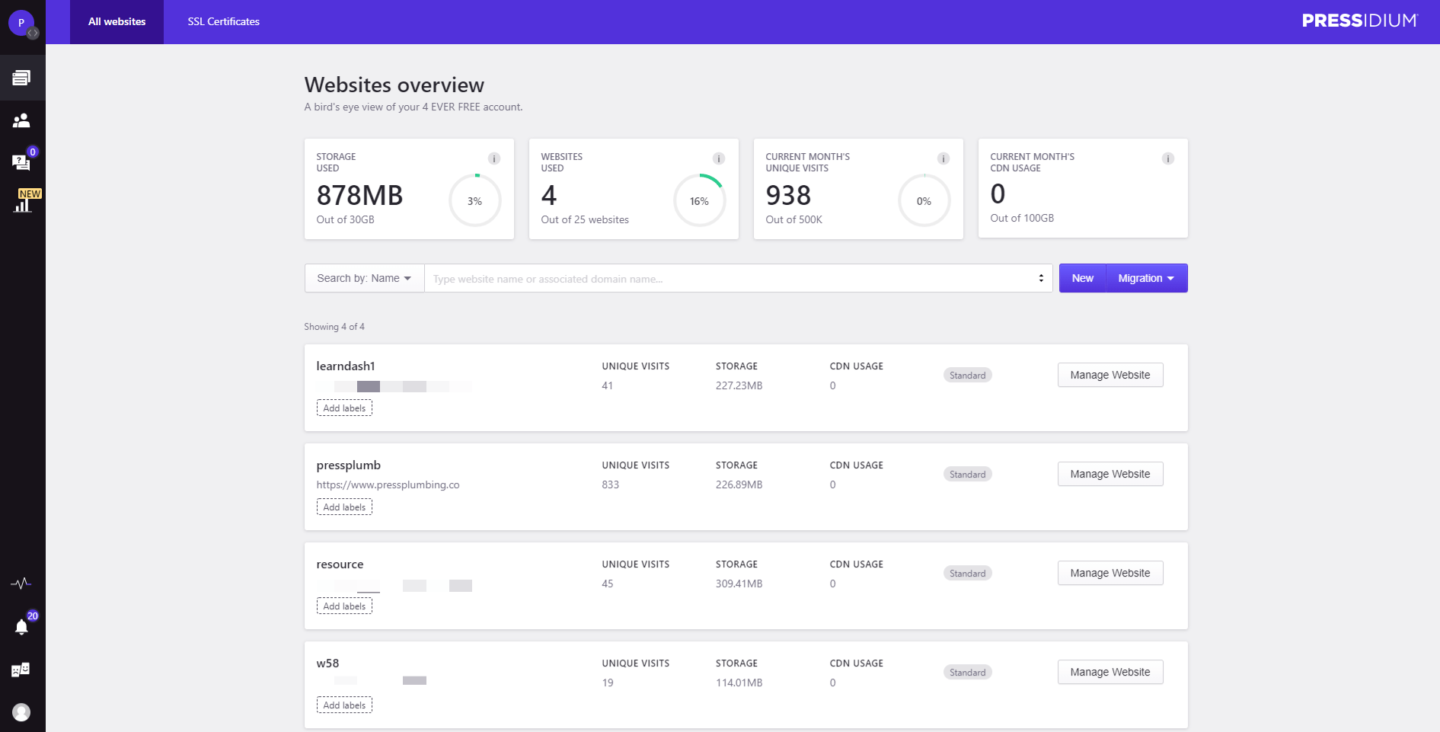The width and height of the screenshot is (1440, 732).
Task: Click Add labels under resource
Action: pyautogui.click(x=344, y=606)
